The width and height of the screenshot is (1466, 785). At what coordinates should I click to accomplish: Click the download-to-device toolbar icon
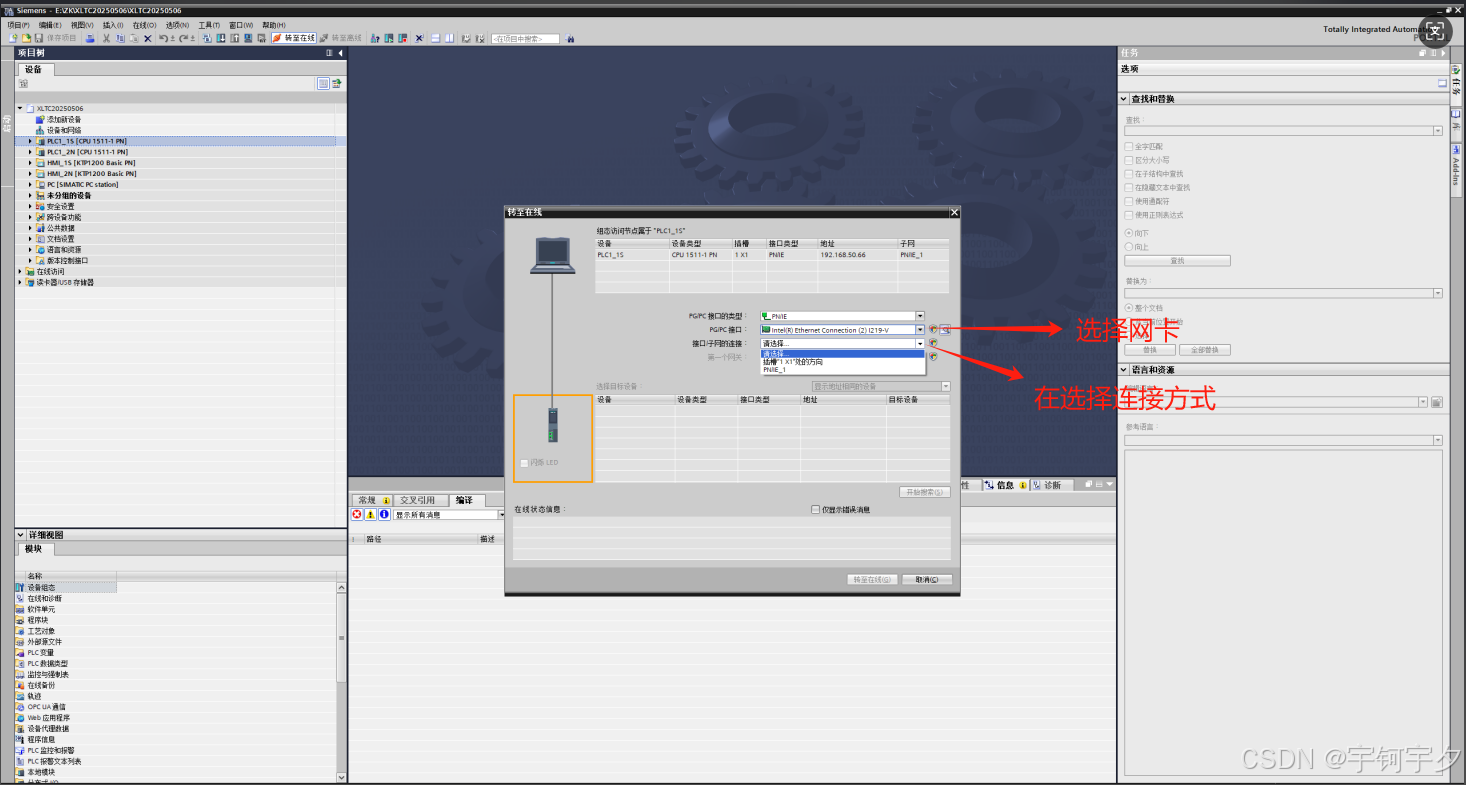(x=221, y=38)
